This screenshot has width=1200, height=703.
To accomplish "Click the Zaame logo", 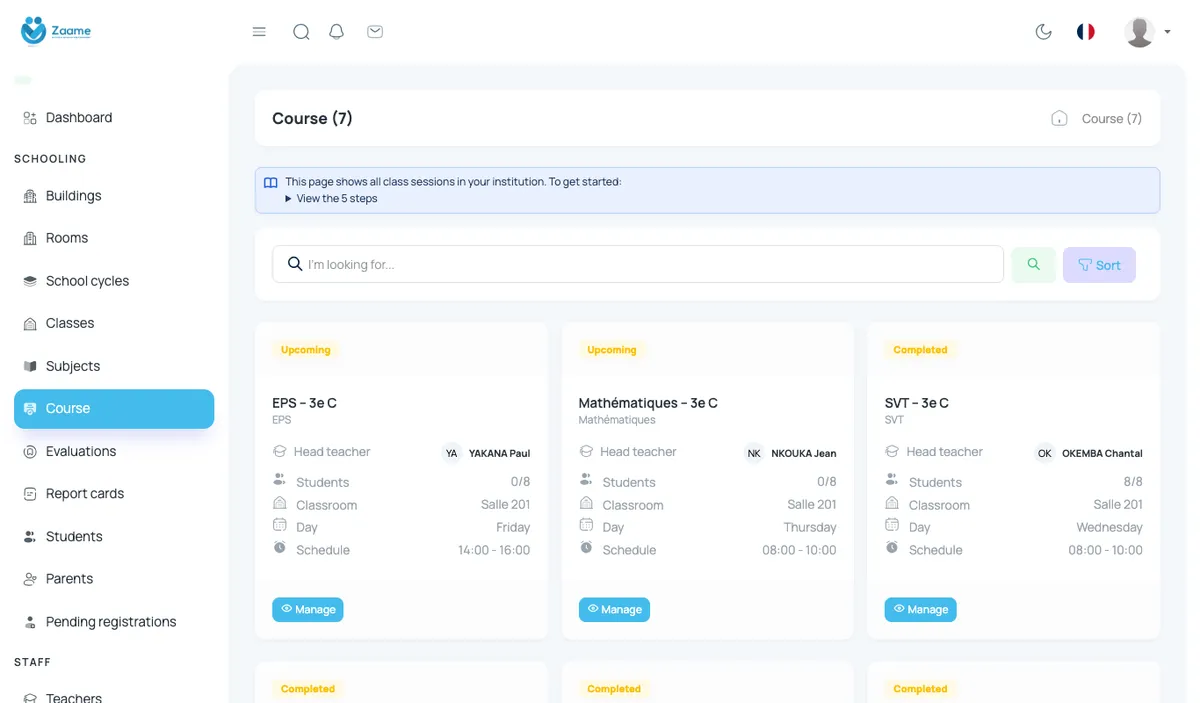I will (x=56, y=31).
